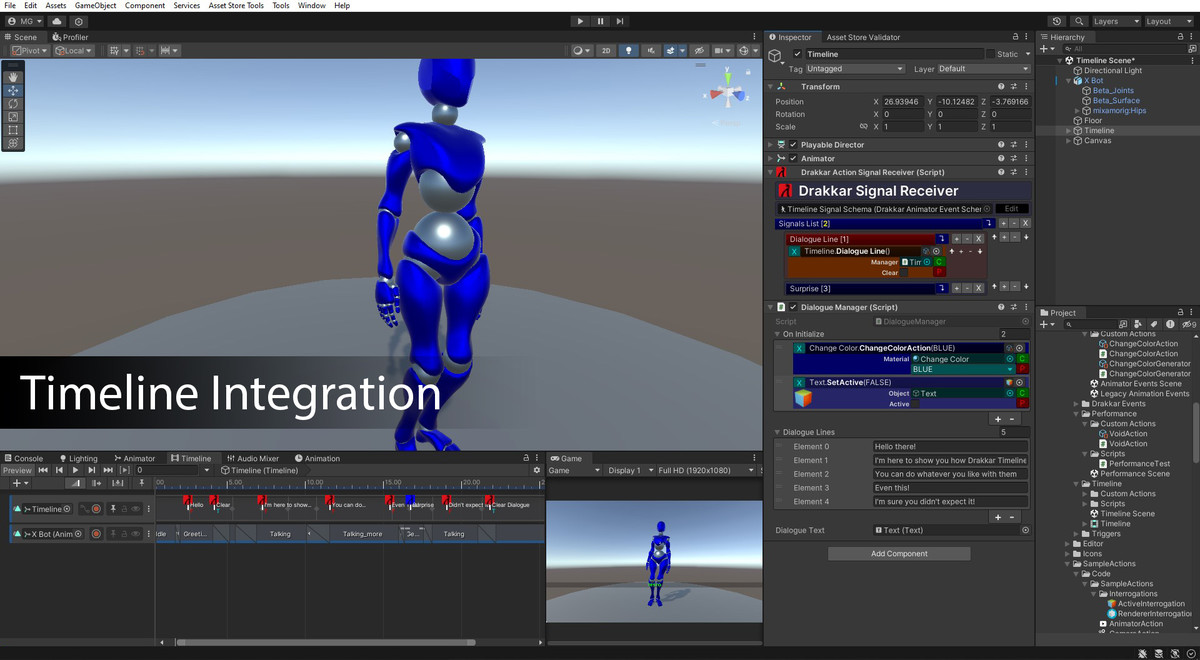Screen dimensions: 1200x660
Task: Select the Rotate tool in Scene toolbar
Action: [13, 103]
